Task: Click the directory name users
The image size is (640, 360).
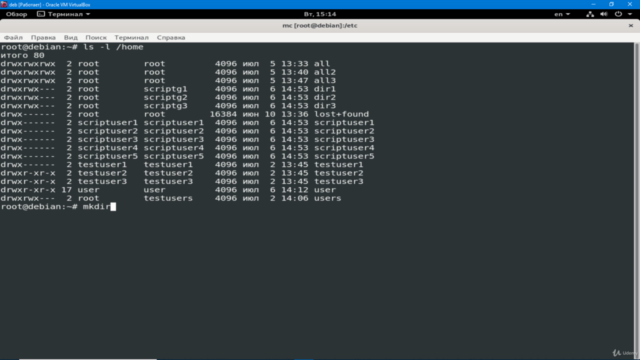Action: click(327, 198)
